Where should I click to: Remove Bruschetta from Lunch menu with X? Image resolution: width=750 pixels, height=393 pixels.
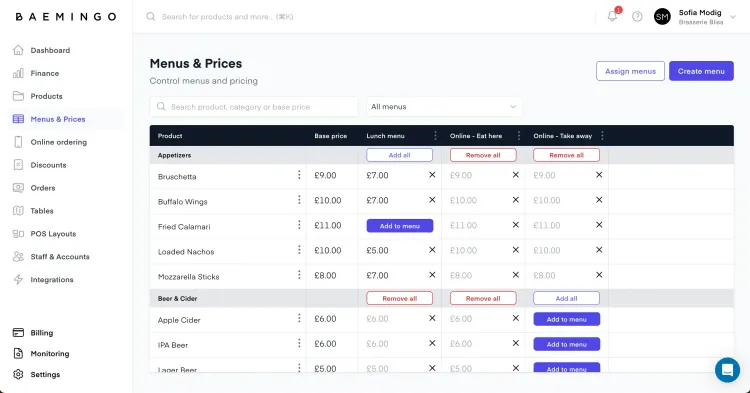coord(432,175)
